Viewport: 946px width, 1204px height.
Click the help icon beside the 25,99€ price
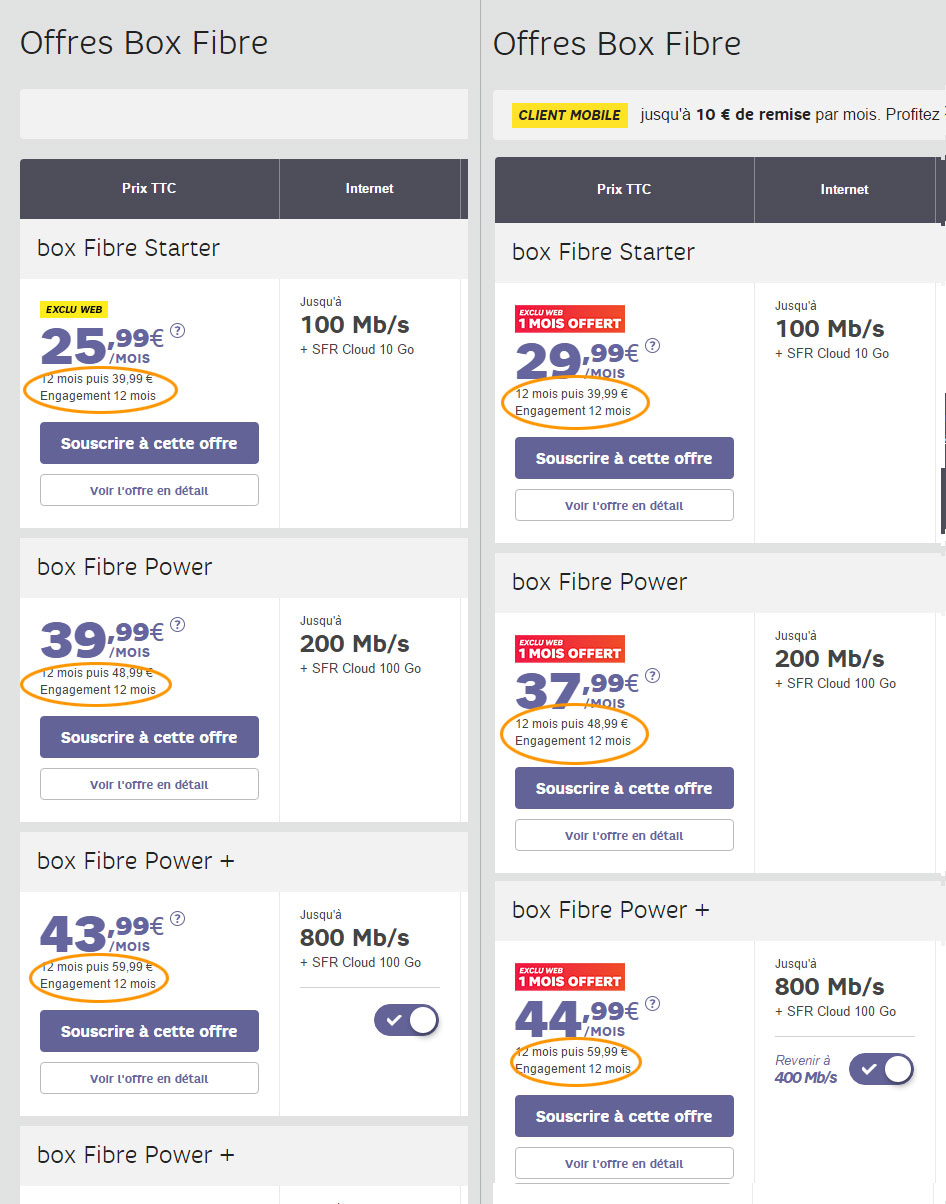[178, 331]
